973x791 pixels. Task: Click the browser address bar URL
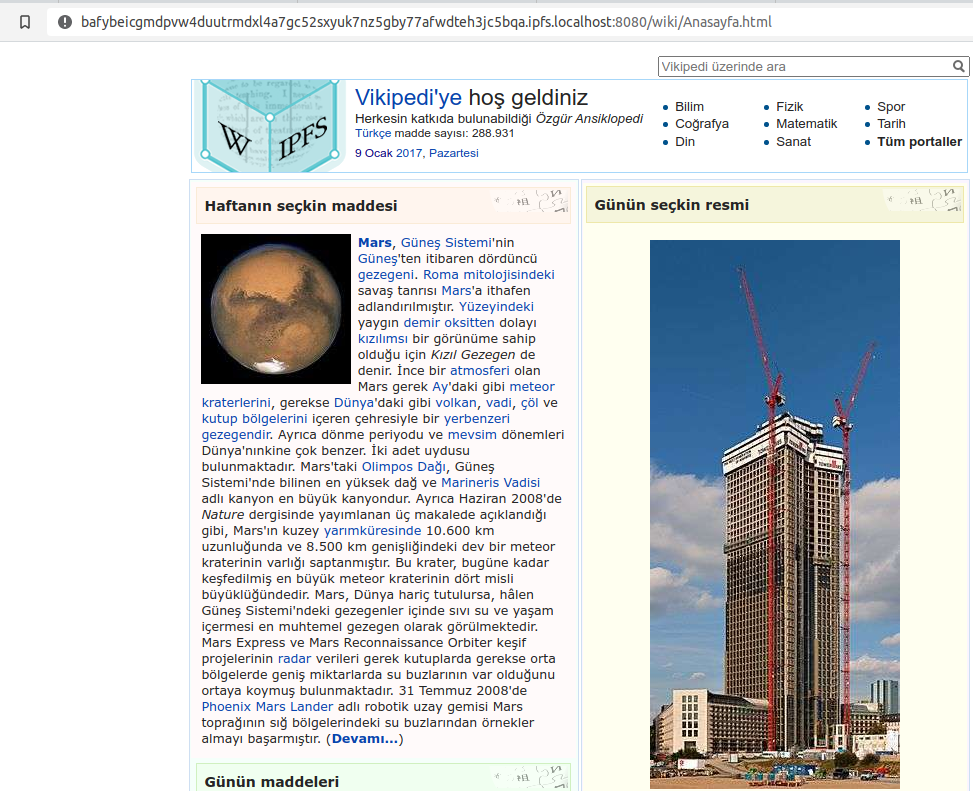point(426,21)
